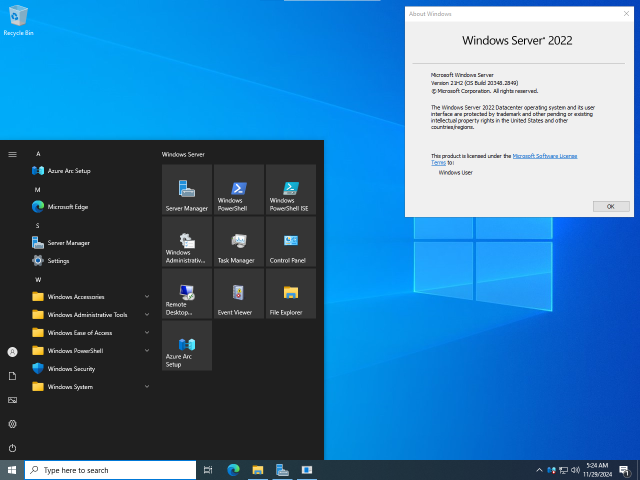Launch Windows PowerShell ISE tile
Viewport: 640px width, 480px height.
pos(291,189)
